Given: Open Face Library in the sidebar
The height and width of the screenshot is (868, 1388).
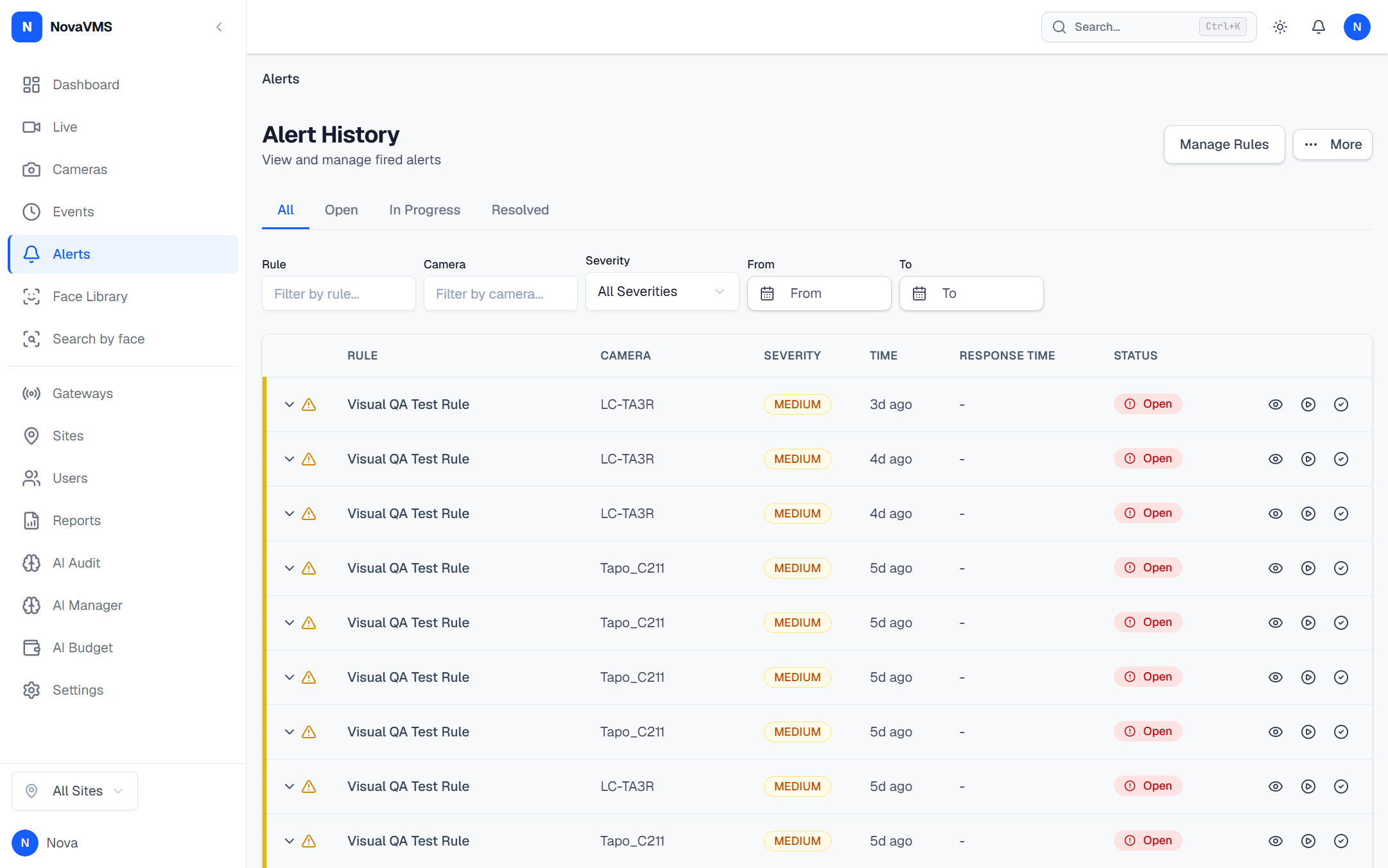Looking at the screenshot, I should click(x=123, y=297).
